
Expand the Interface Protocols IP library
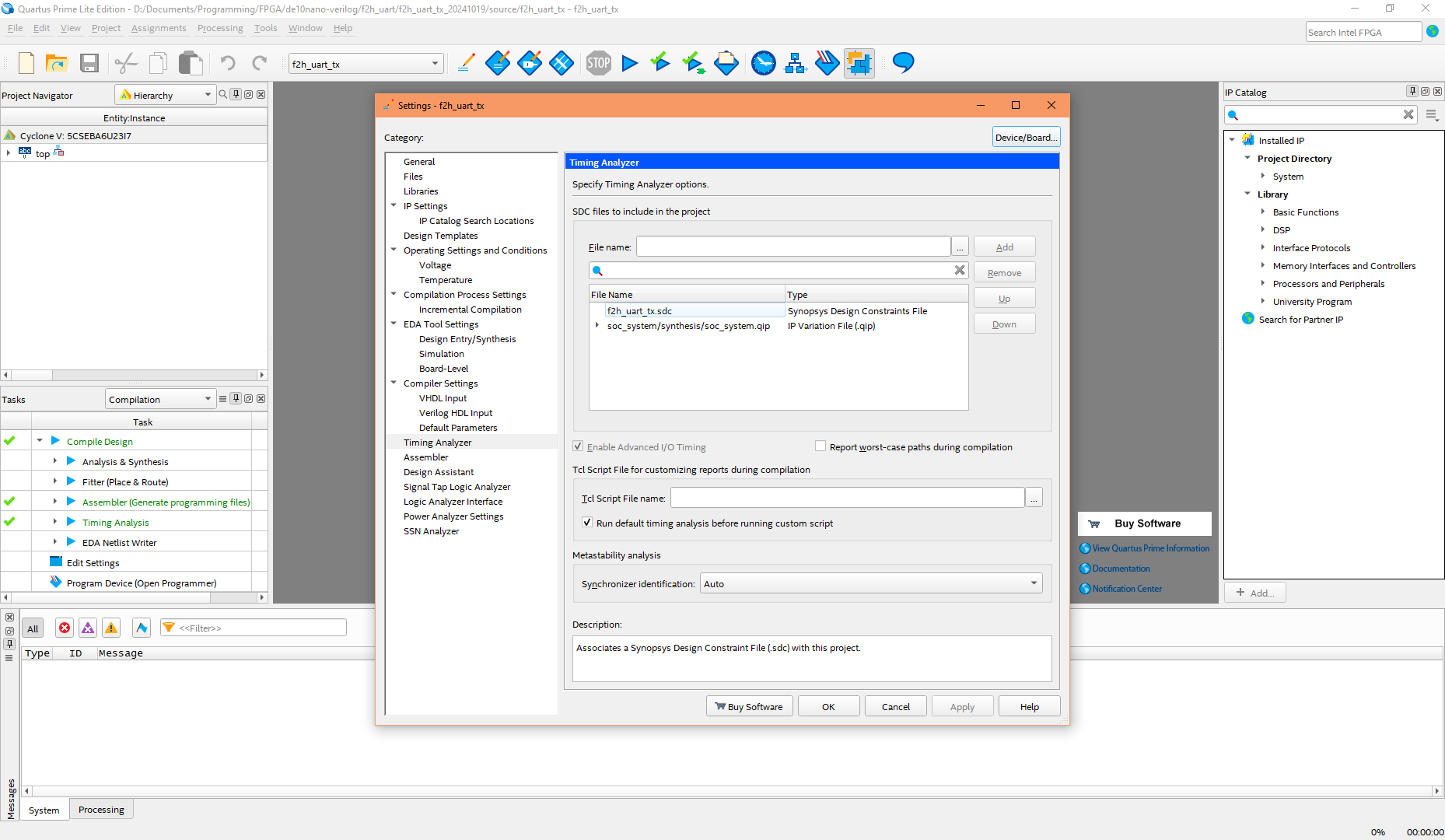(x=1263, y=247)
